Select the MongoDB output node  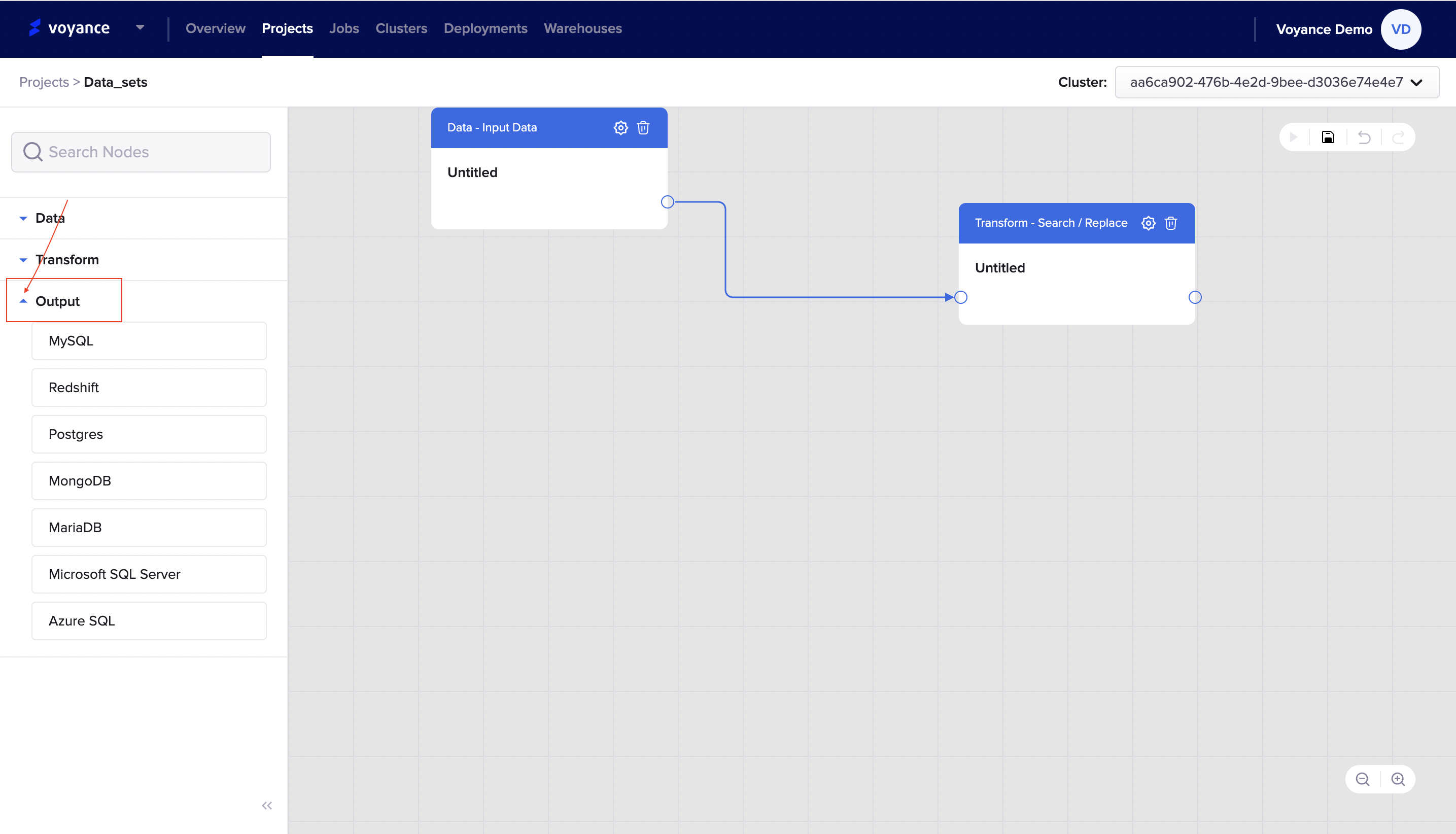pos(149,481)
